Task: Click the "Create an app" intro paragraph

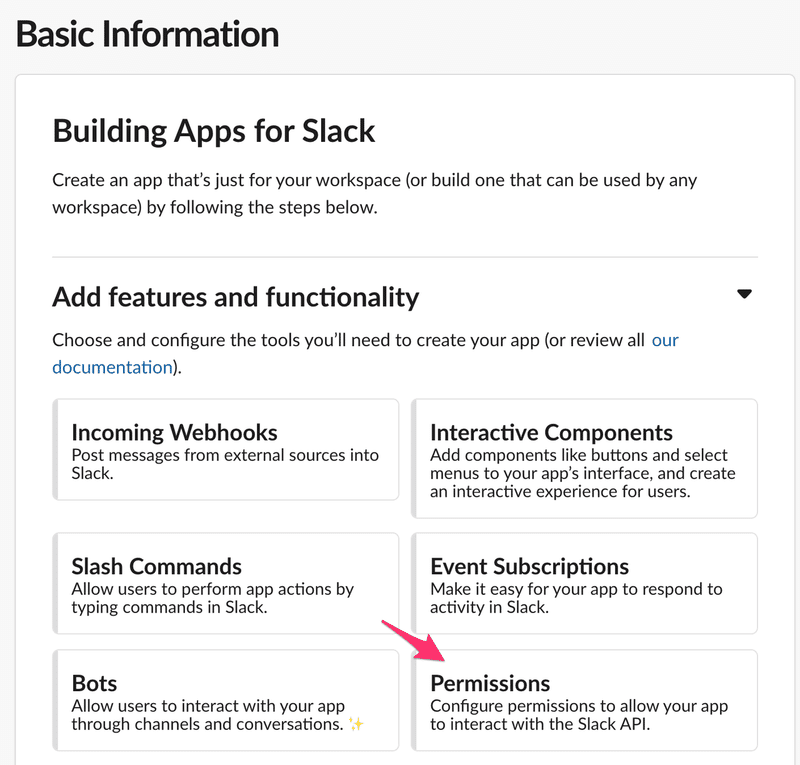Action: tap(374, 194)
